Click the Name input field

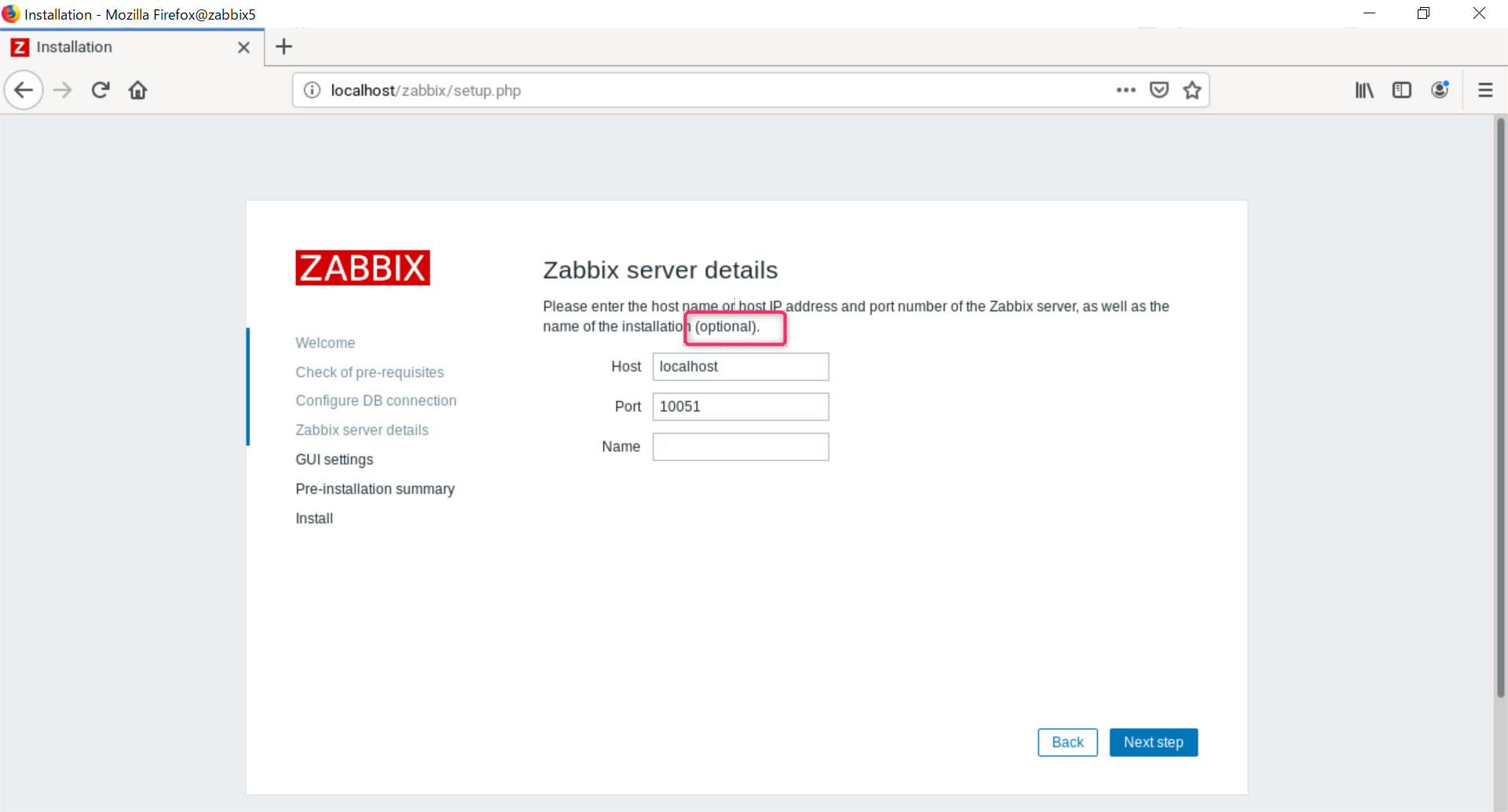click(741, 447)
